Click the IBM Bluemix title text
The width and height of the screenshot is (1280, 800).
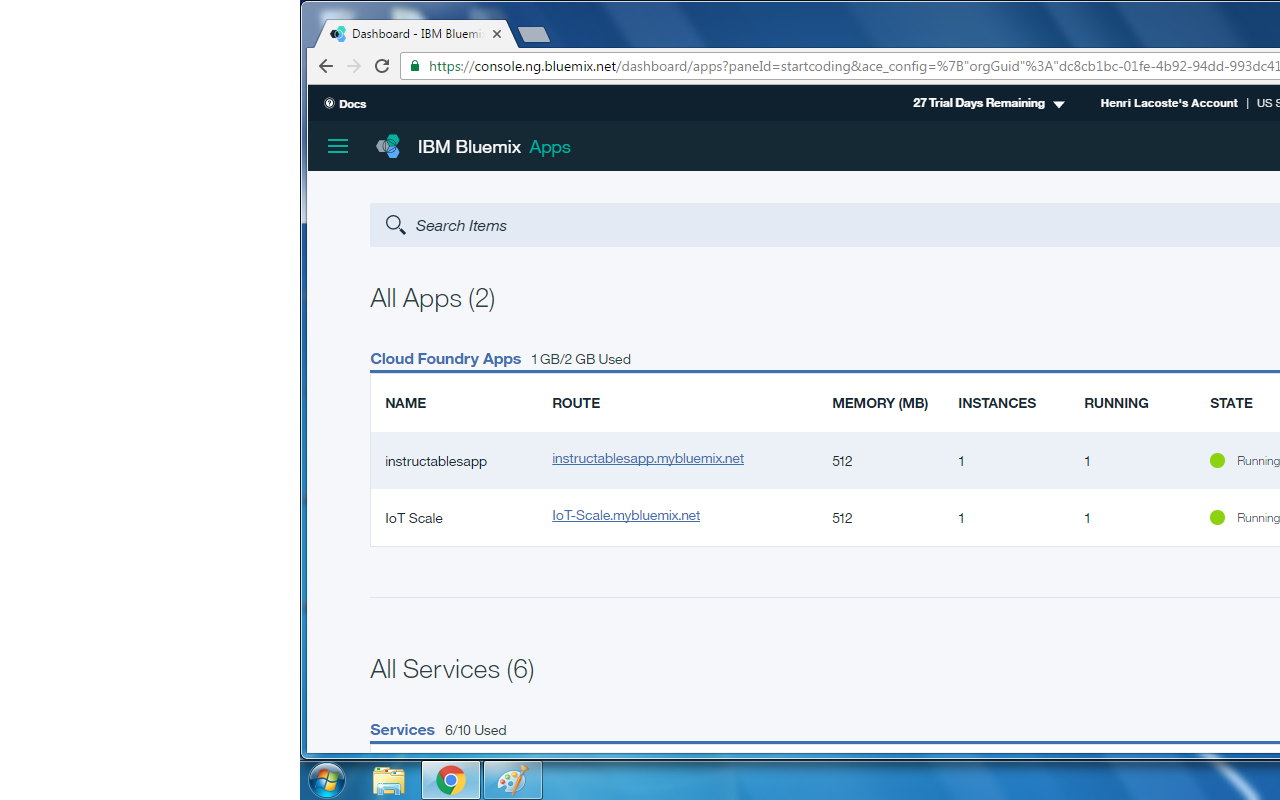(469, 147)
